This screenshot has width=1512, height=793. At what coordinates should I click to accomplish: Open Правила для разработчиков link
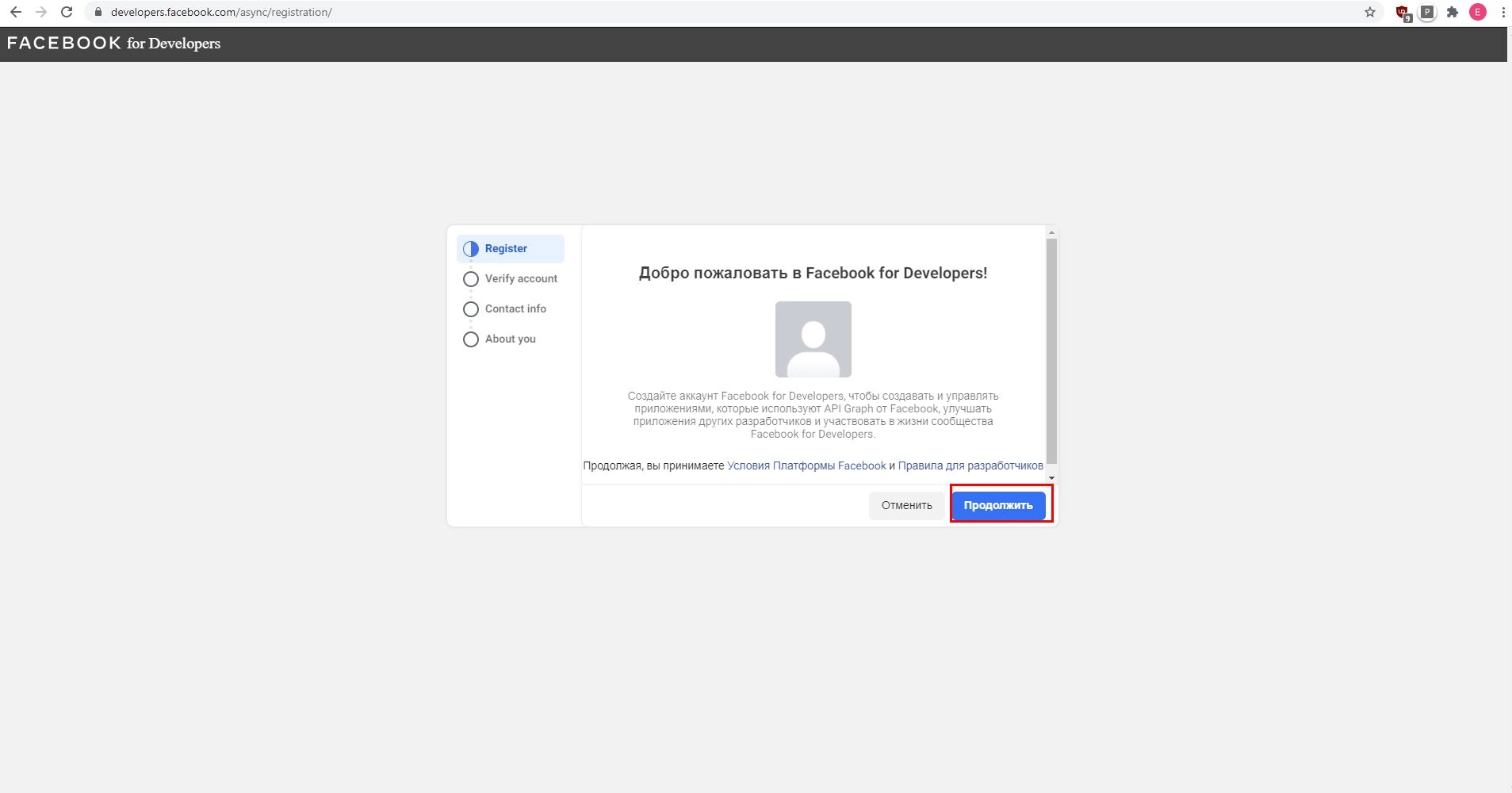pyautogui.click(x=970, y=465)
